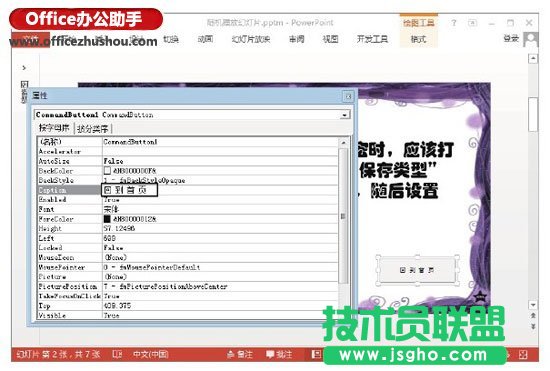Click the 中文(中国) language indicator
The height and width of the screenshot is (371, 550).
[151, 354]
